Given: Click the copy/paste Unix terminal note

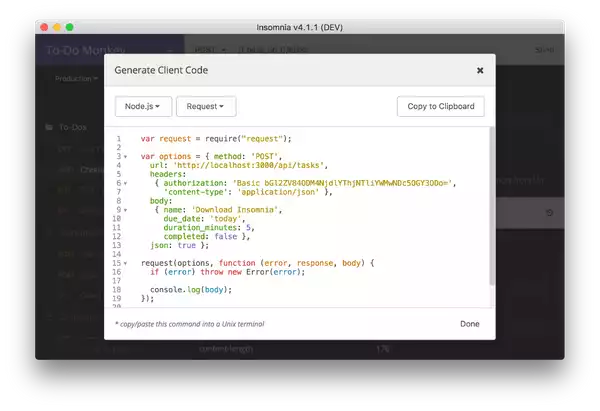Looking at the screenshot, I should coord(190,324).
